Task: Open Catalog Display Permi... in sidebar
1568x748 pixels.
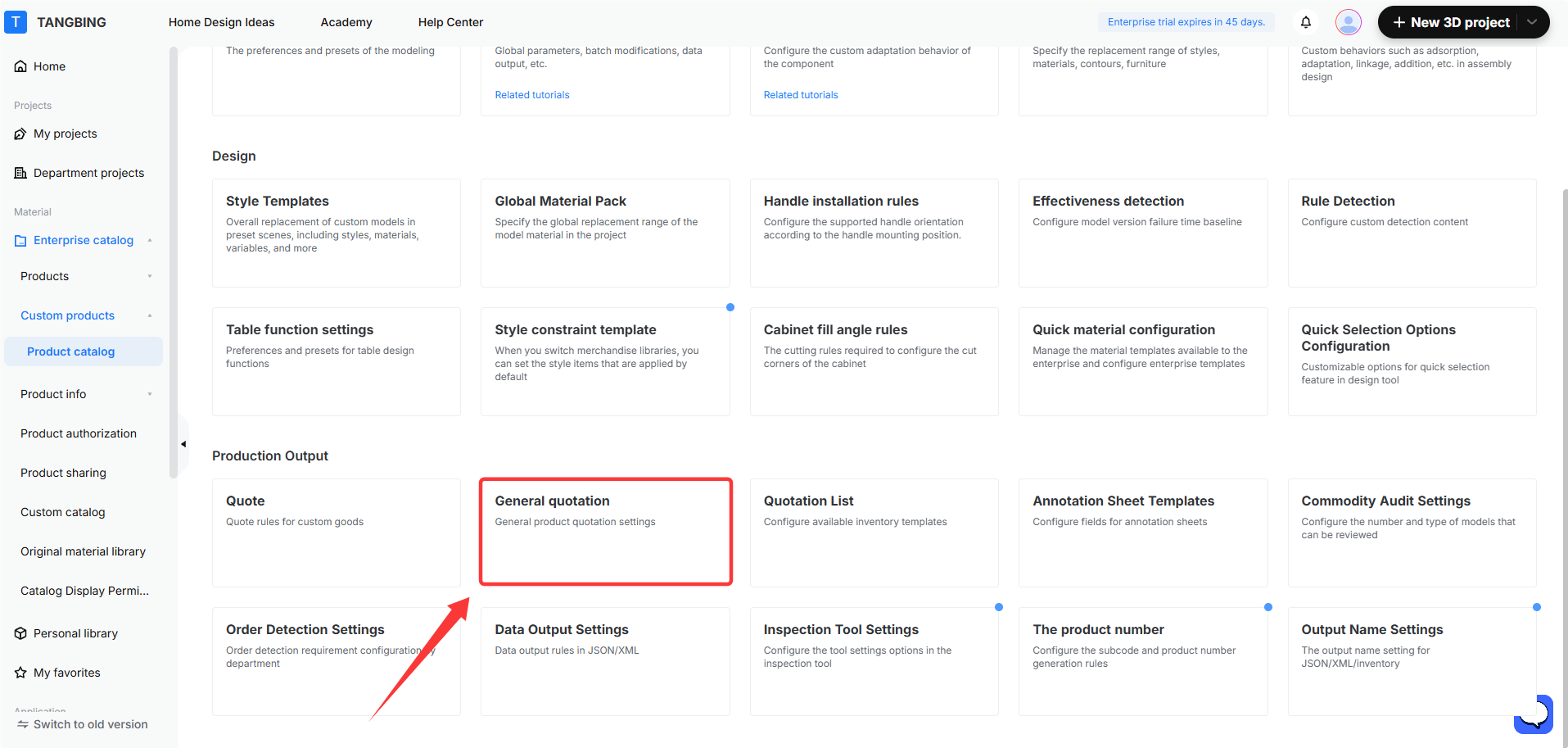Action: (84, 591)
